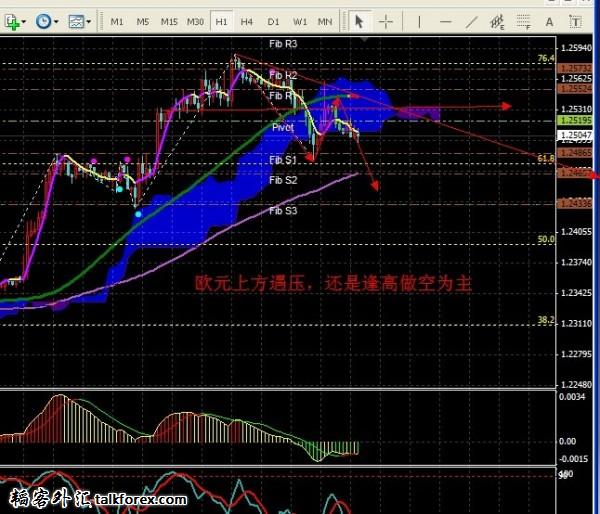Select the Text (A) tool
This screenshot has height=514, width=600.
549,22
